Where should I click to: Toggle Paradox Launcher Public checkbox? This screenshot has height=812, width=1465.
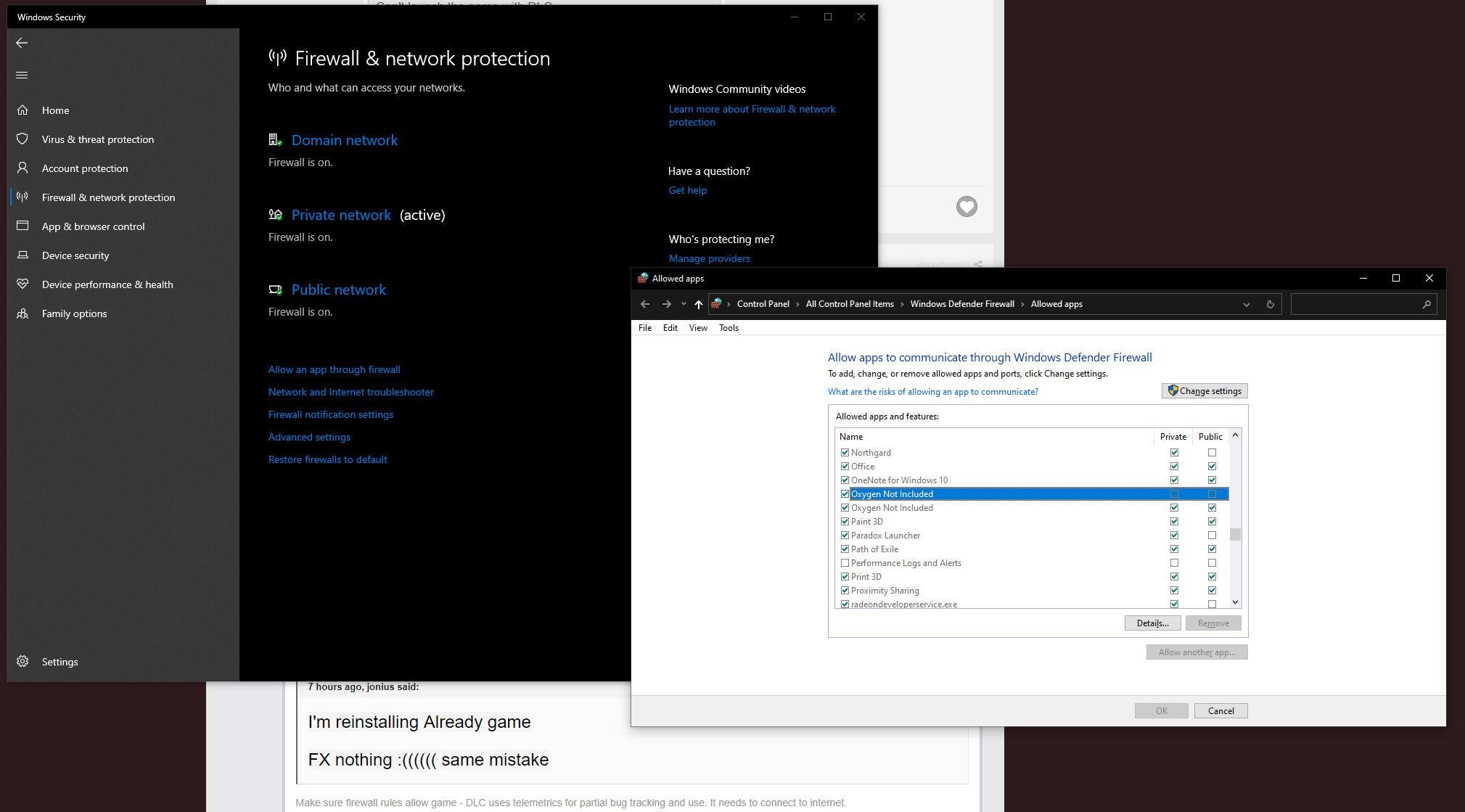pyautogui.click(x=1212, y=535)
